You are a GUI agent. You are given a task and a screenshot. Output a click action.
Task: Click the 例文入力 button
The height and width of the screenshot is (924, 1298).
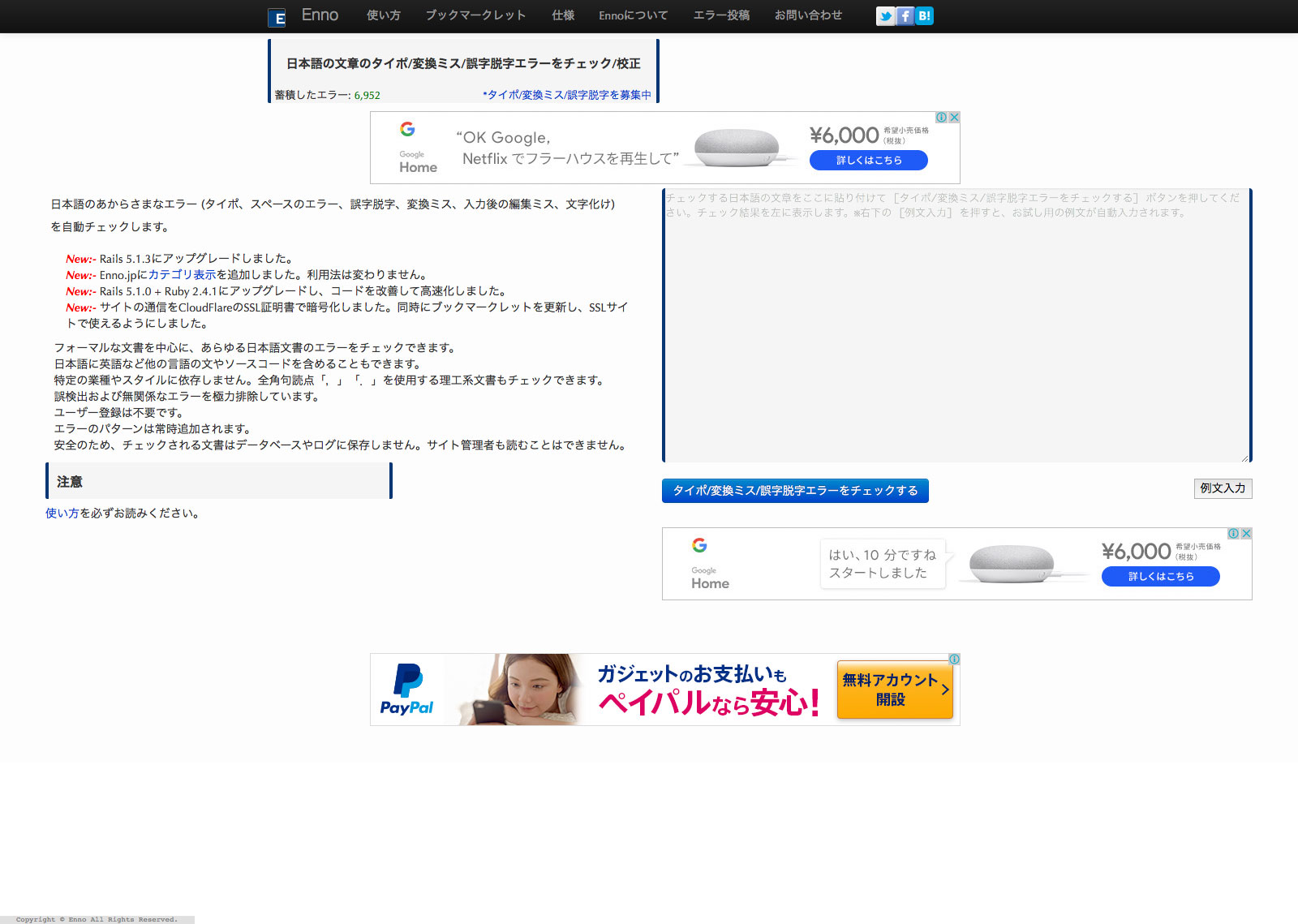point(1223,488)
